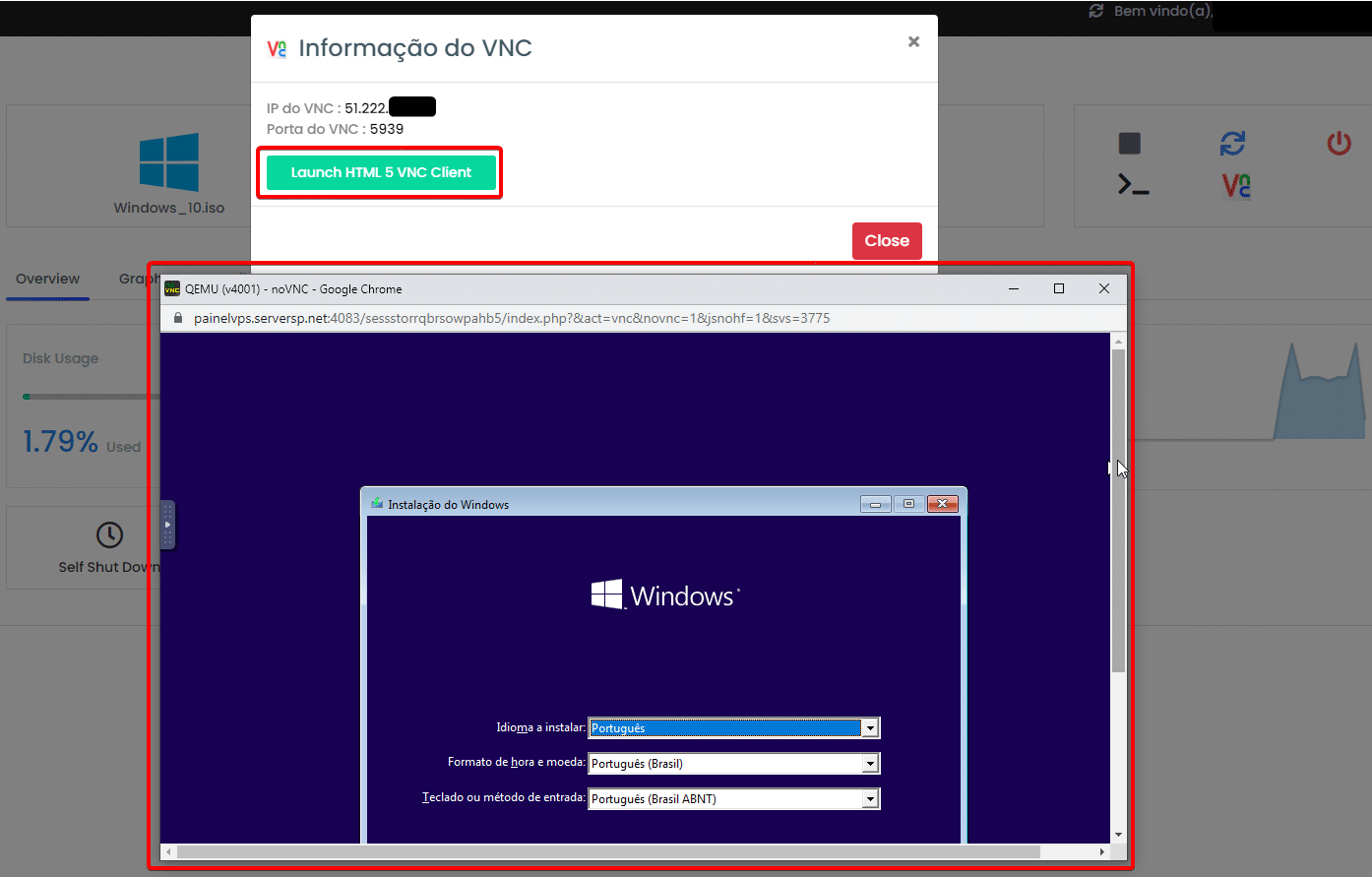This screenshot has height=877, width=1372.
Task: Switch to the Overview tab
Action: click(x=47, y=279)
